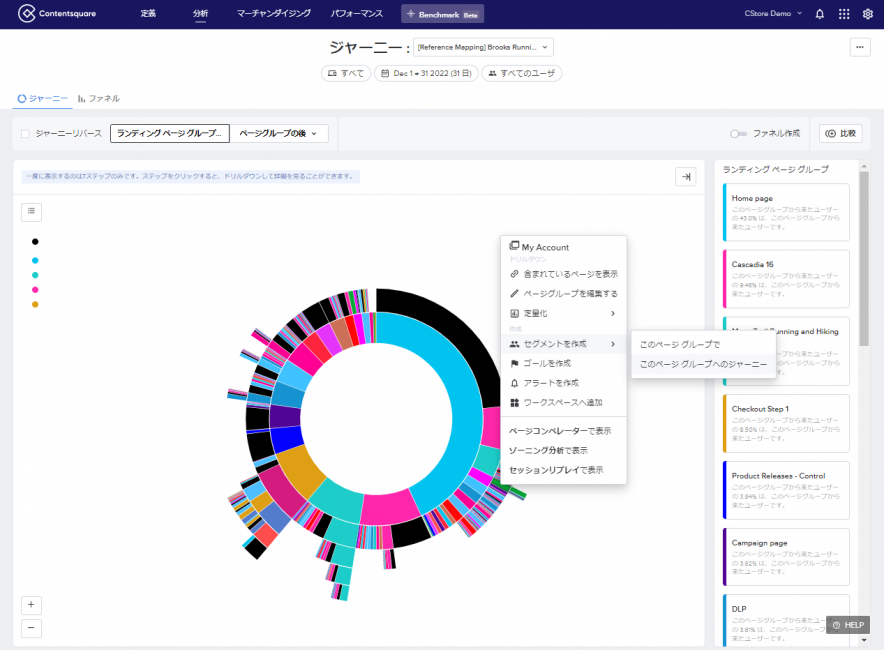
Task: Open the ページグループの後 dropdown
Action: coord(277,132)
